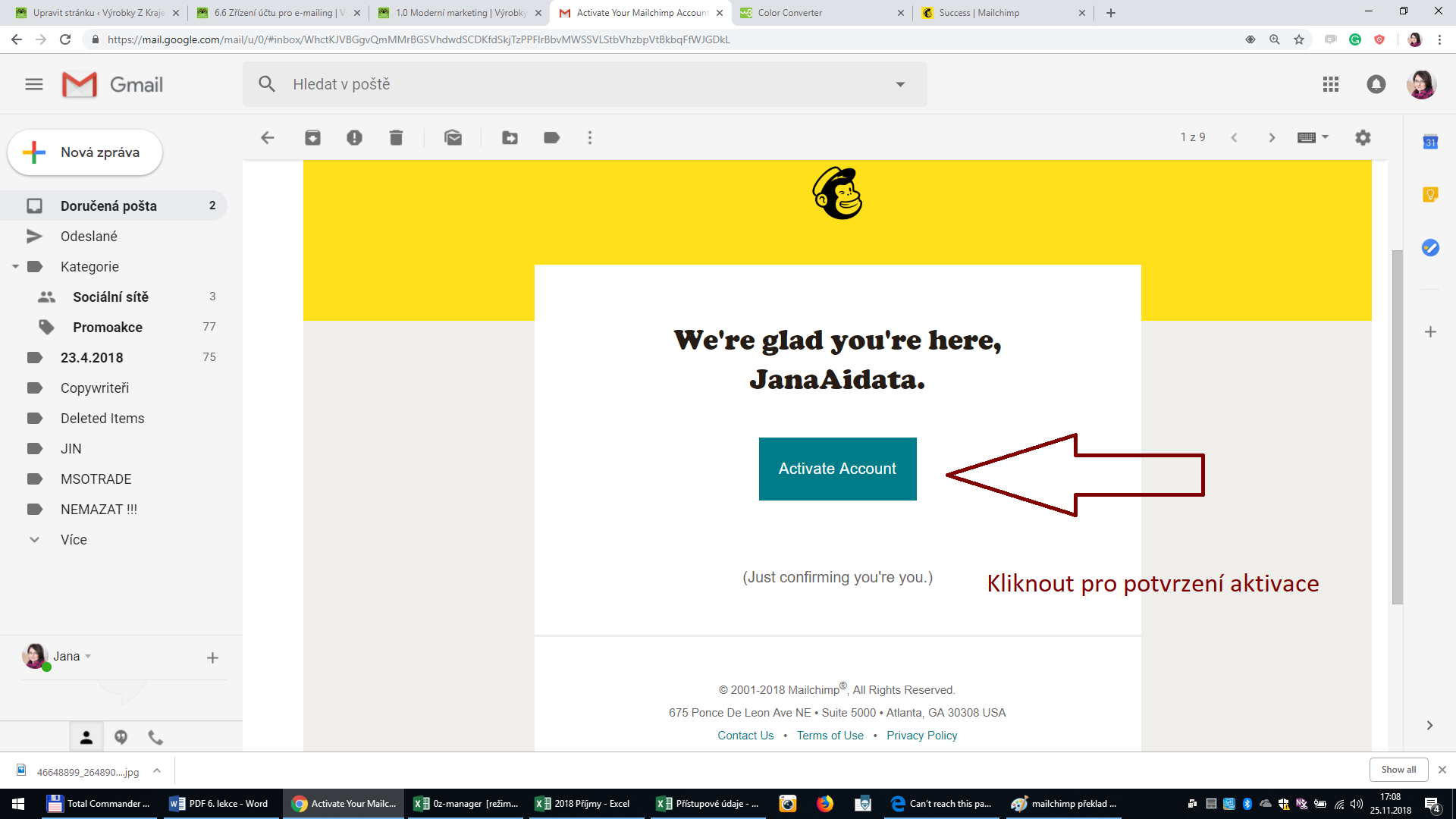
Task: Open Windows Start menu
Action: point(18,804)
